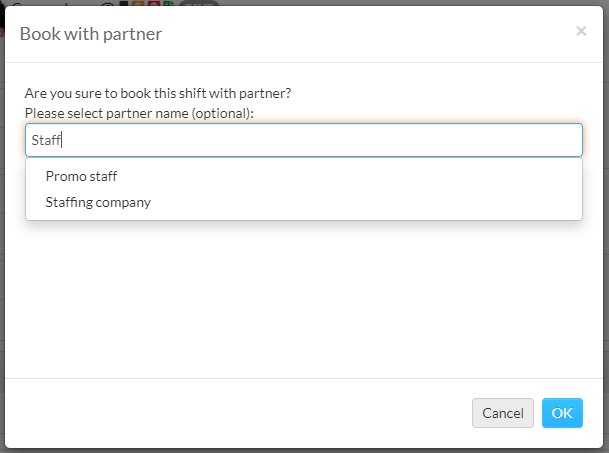609x453 pixels.
Task: Click blank space in the suggestion dropdown
Action: [x=369, y=189]
